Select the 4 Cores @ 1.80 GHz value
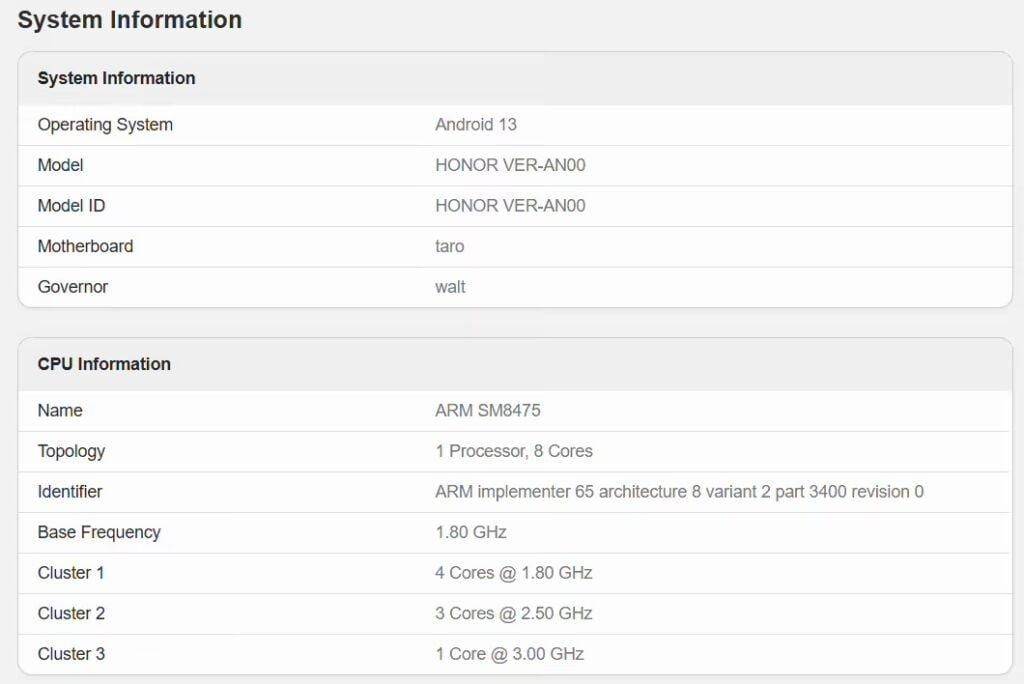This screenshot has width=1024, height=684. [x=513, y=573]
